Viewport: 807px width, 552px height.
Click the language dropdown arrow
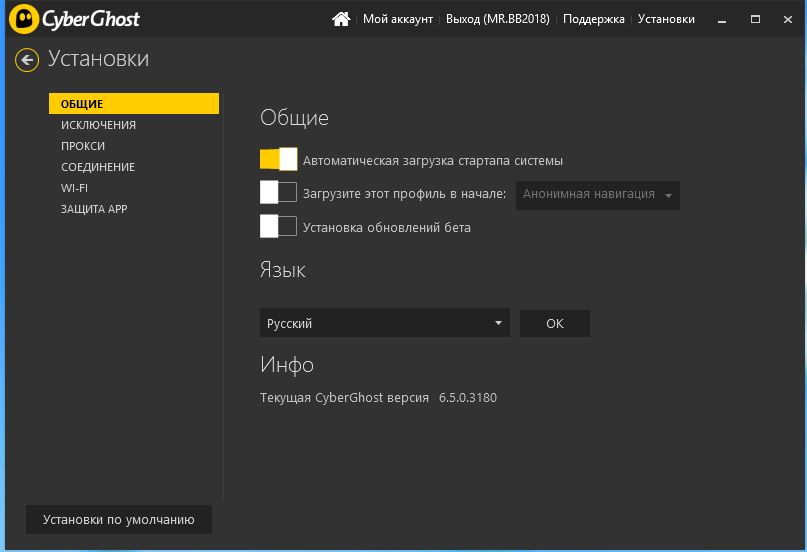pos(498,323)
